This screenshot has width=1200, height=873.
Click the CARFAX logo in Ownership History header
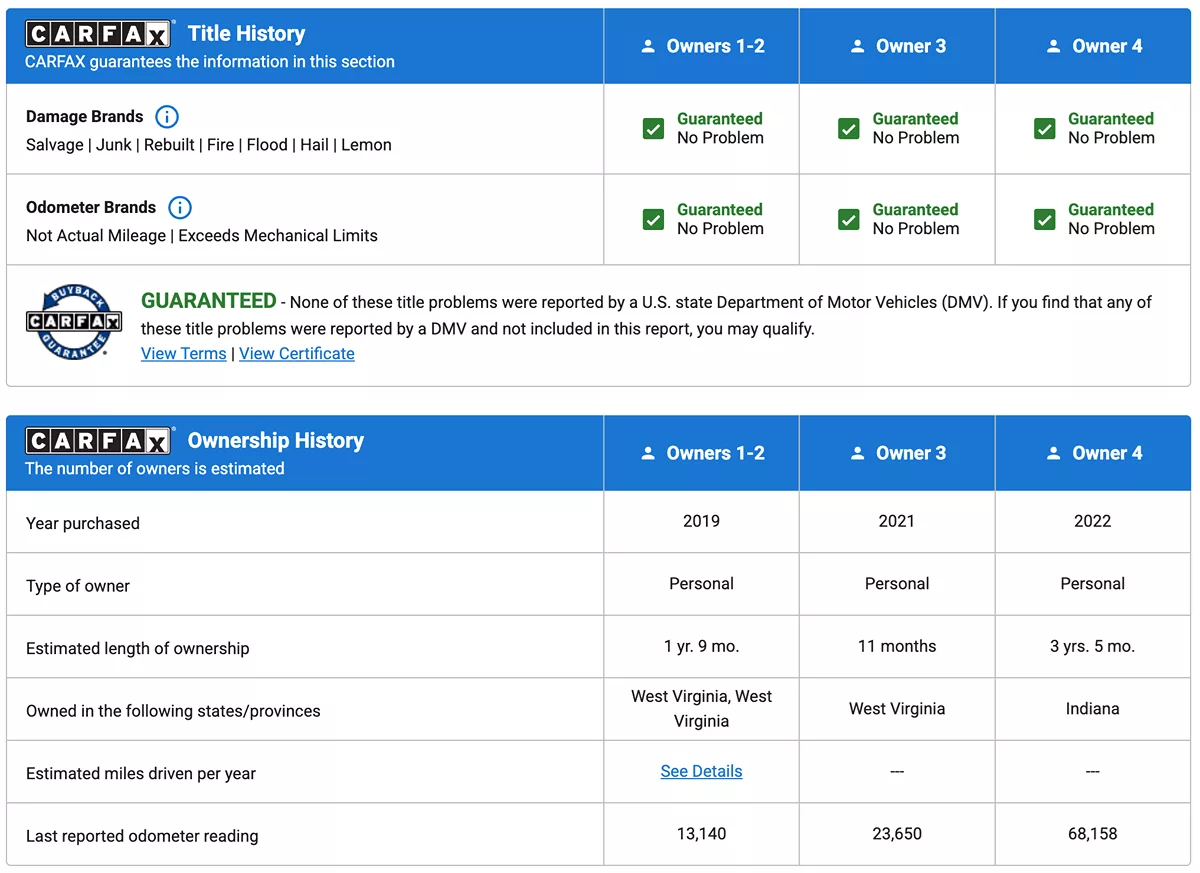(99, 441)
